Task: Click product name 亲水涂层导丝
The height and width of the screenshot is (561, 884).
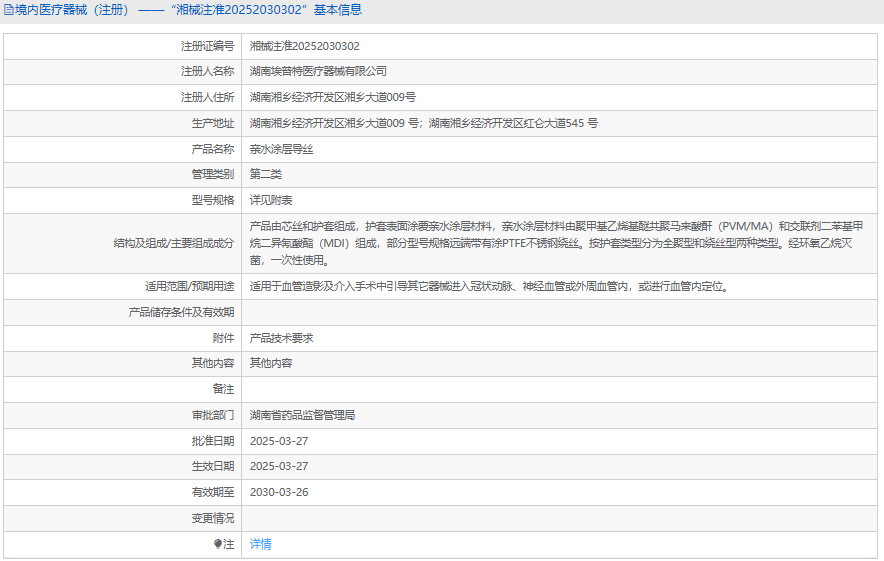Action: point(281,149)
